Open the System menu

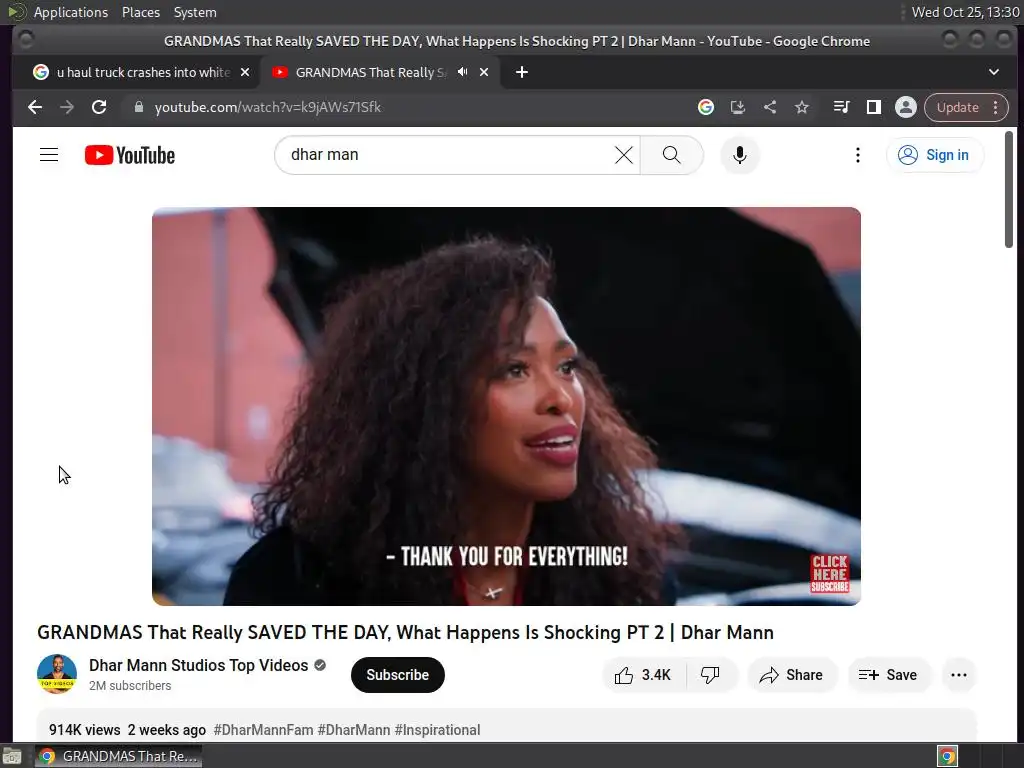pos(195,12)
